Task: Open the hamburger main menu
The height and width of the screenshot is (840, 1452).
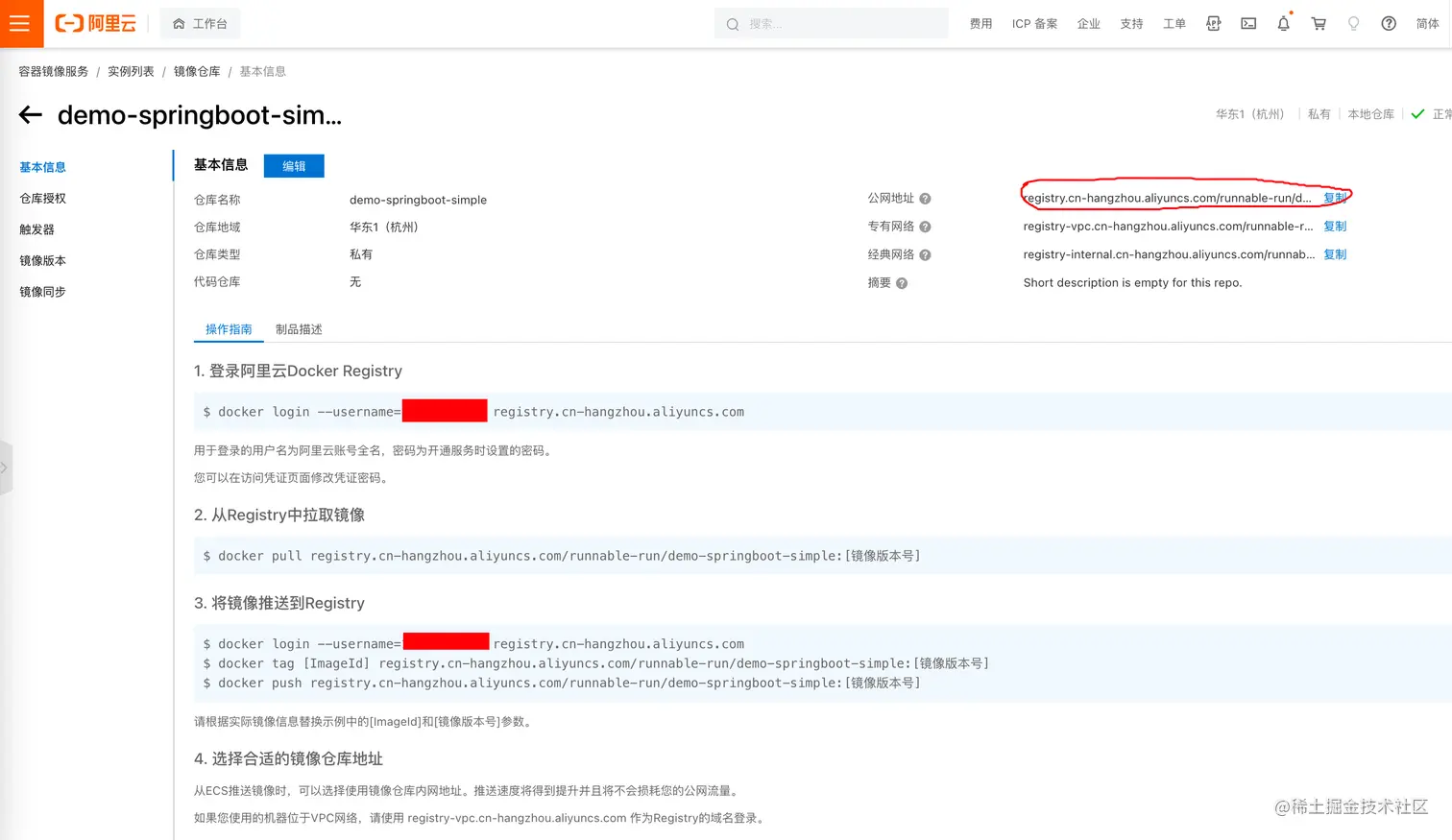Action: click(20, 23)
